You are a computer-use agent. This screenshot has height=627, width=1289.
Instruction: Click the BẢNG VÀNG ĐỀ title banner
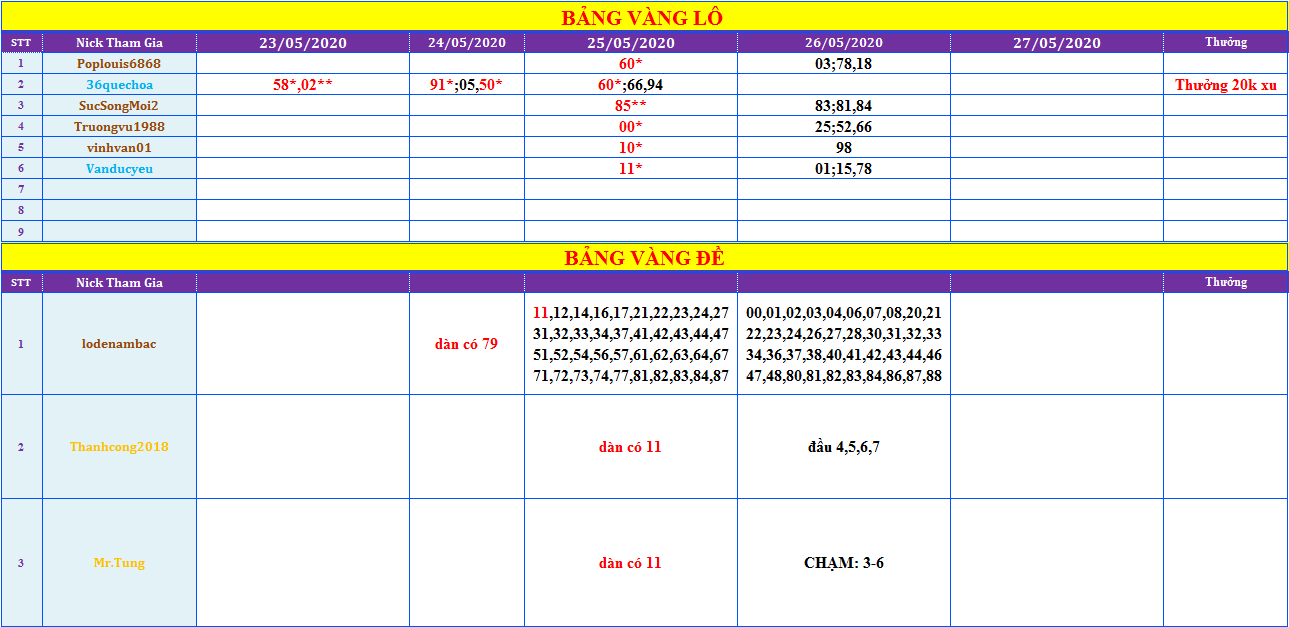(x=644, y=257)
